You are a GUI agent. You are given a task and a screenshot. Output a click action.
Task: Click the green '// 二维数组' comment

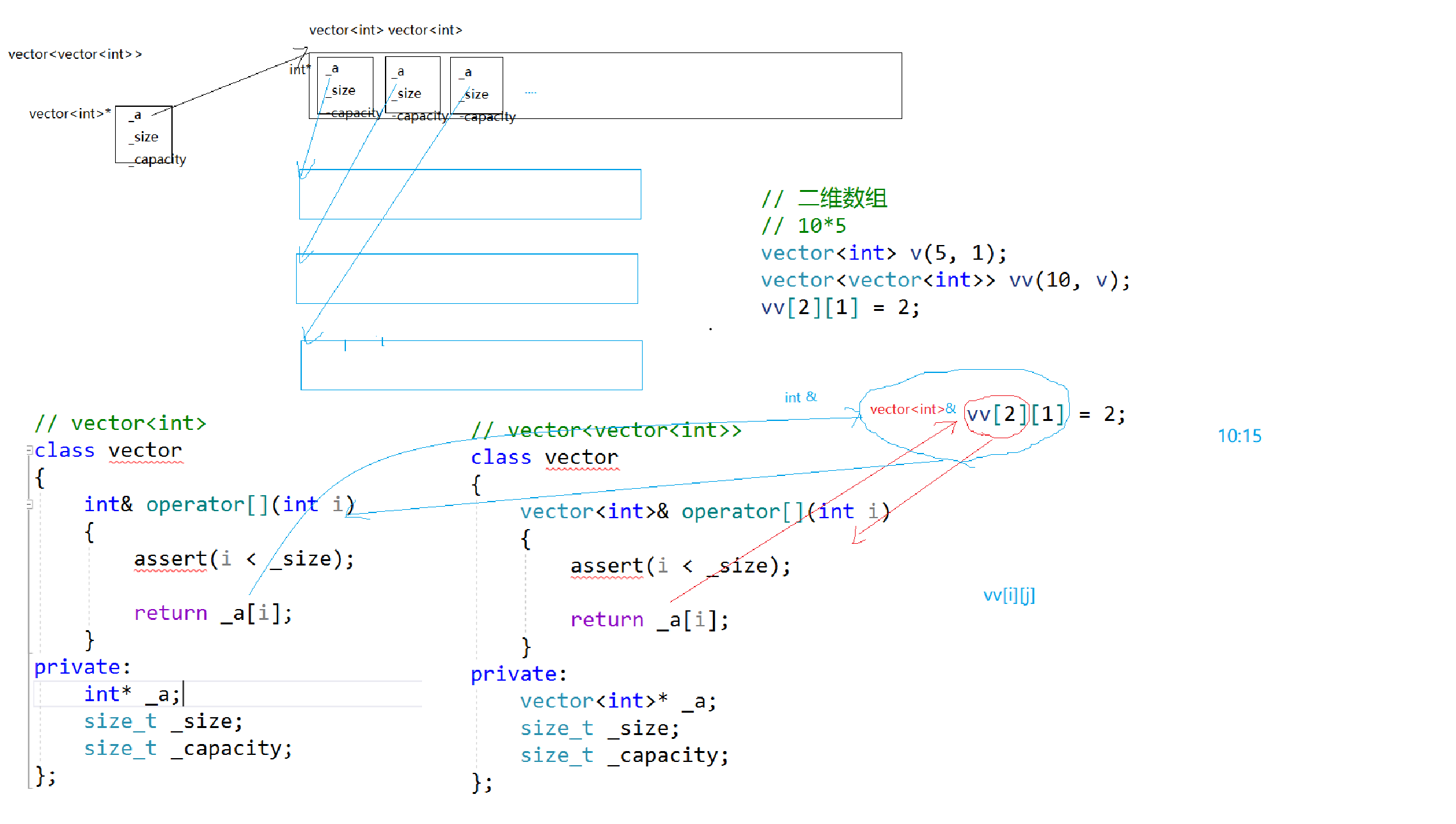824,199
